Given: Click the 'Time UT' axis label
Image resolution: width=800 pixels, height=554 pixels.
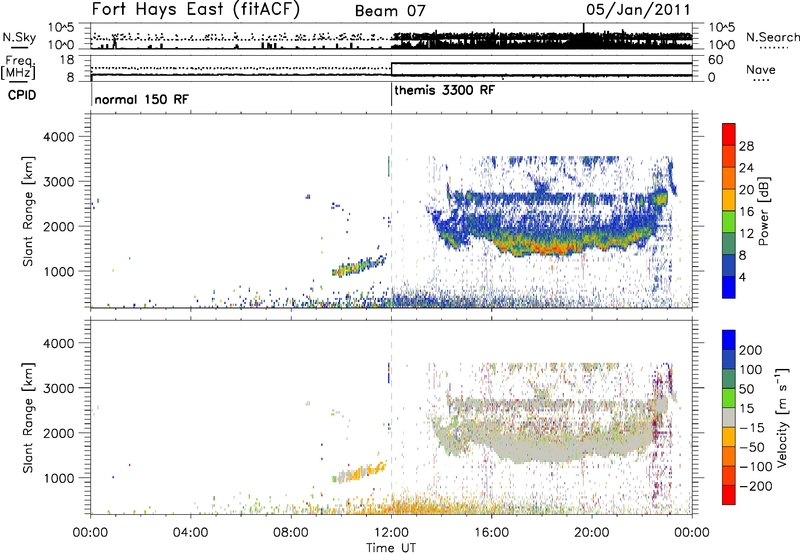Looking at the screenshot, I should 391,548.
